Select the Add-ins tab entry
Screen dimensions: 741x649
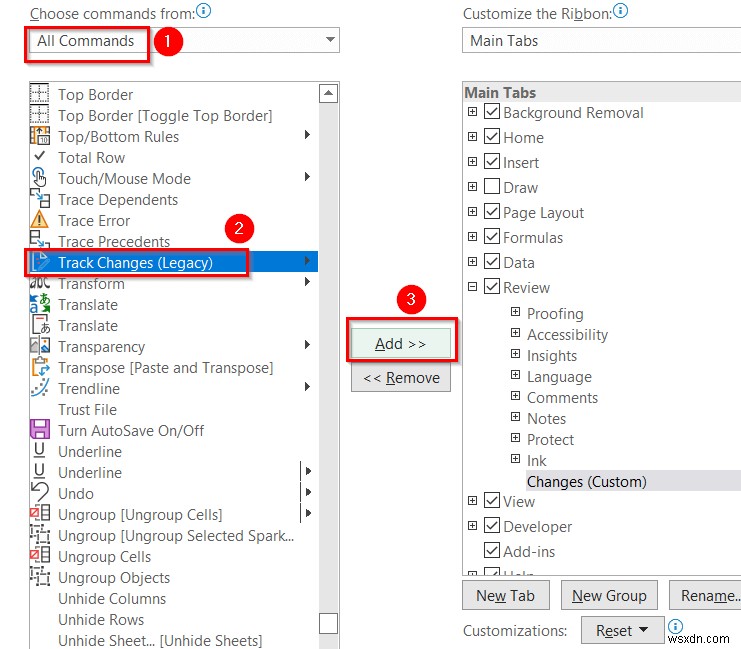click(529, 551)
